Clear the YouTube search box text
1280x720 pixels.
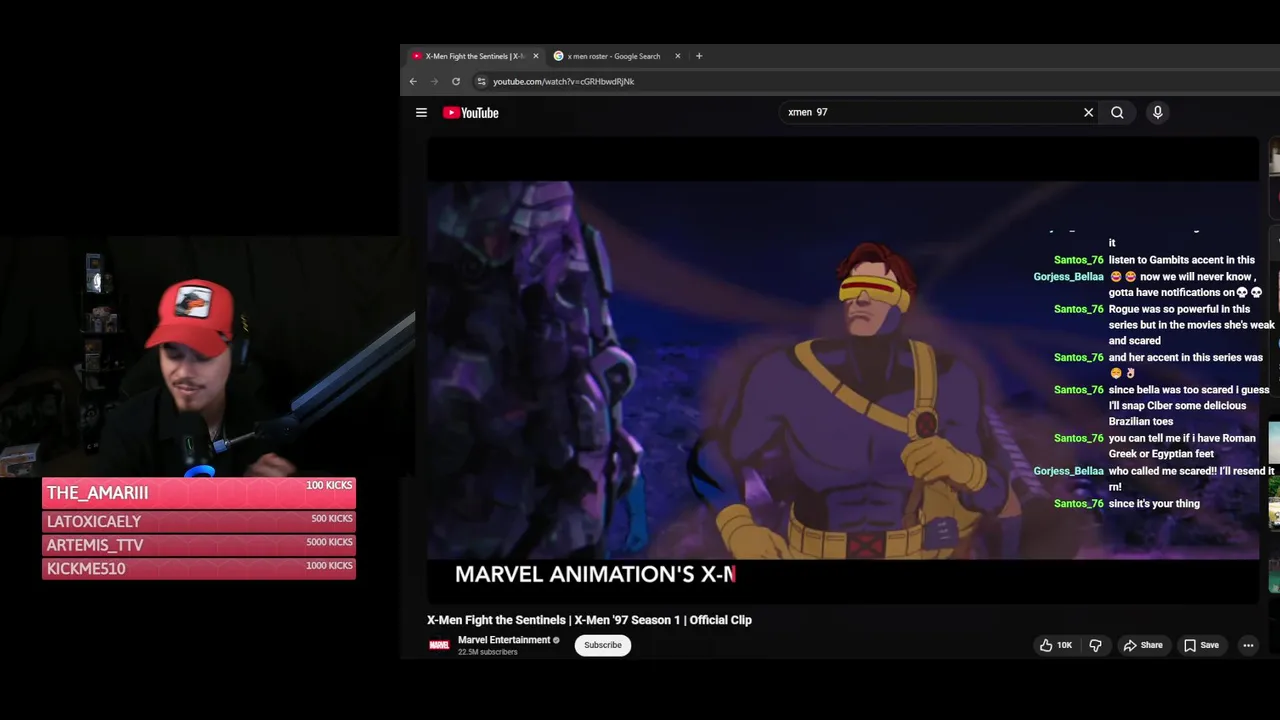pos(1088,113)
